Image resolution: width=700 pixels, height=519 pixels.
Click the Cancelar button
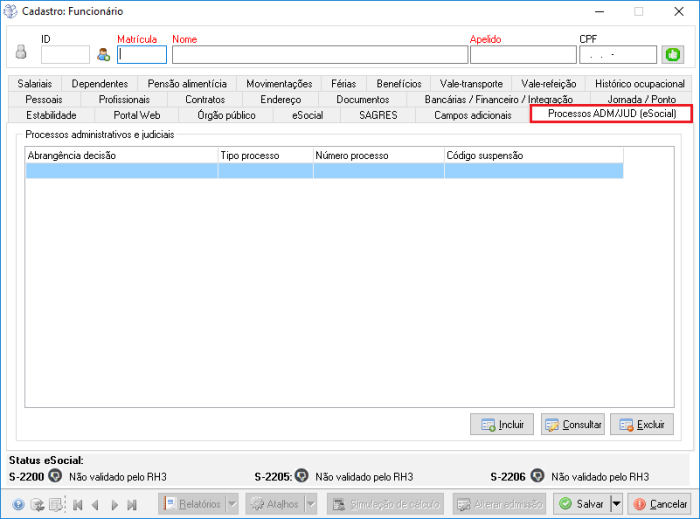pyautogui.click(x=660, y=504)
